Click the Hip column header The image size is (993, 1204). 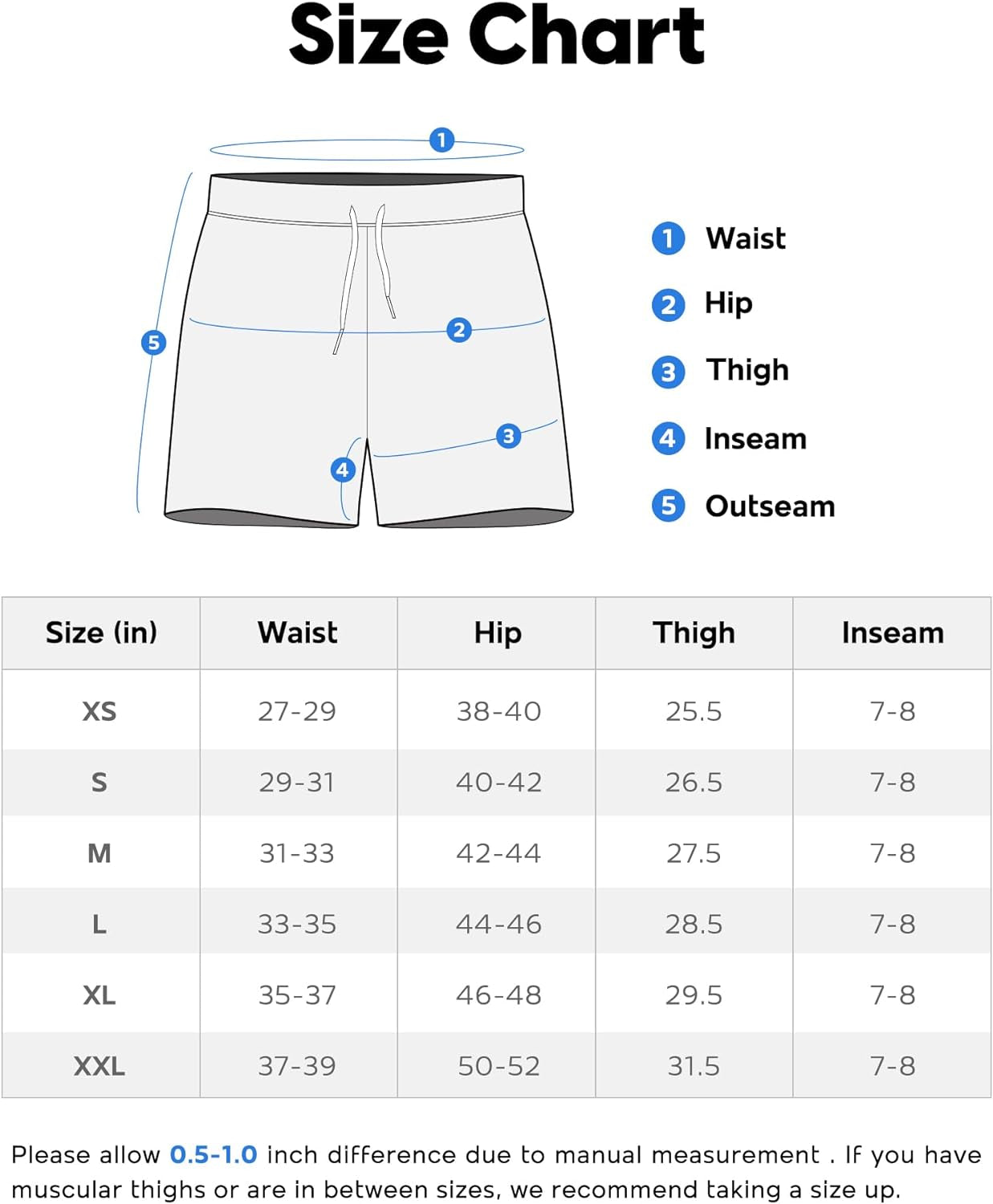pos(498,633)
